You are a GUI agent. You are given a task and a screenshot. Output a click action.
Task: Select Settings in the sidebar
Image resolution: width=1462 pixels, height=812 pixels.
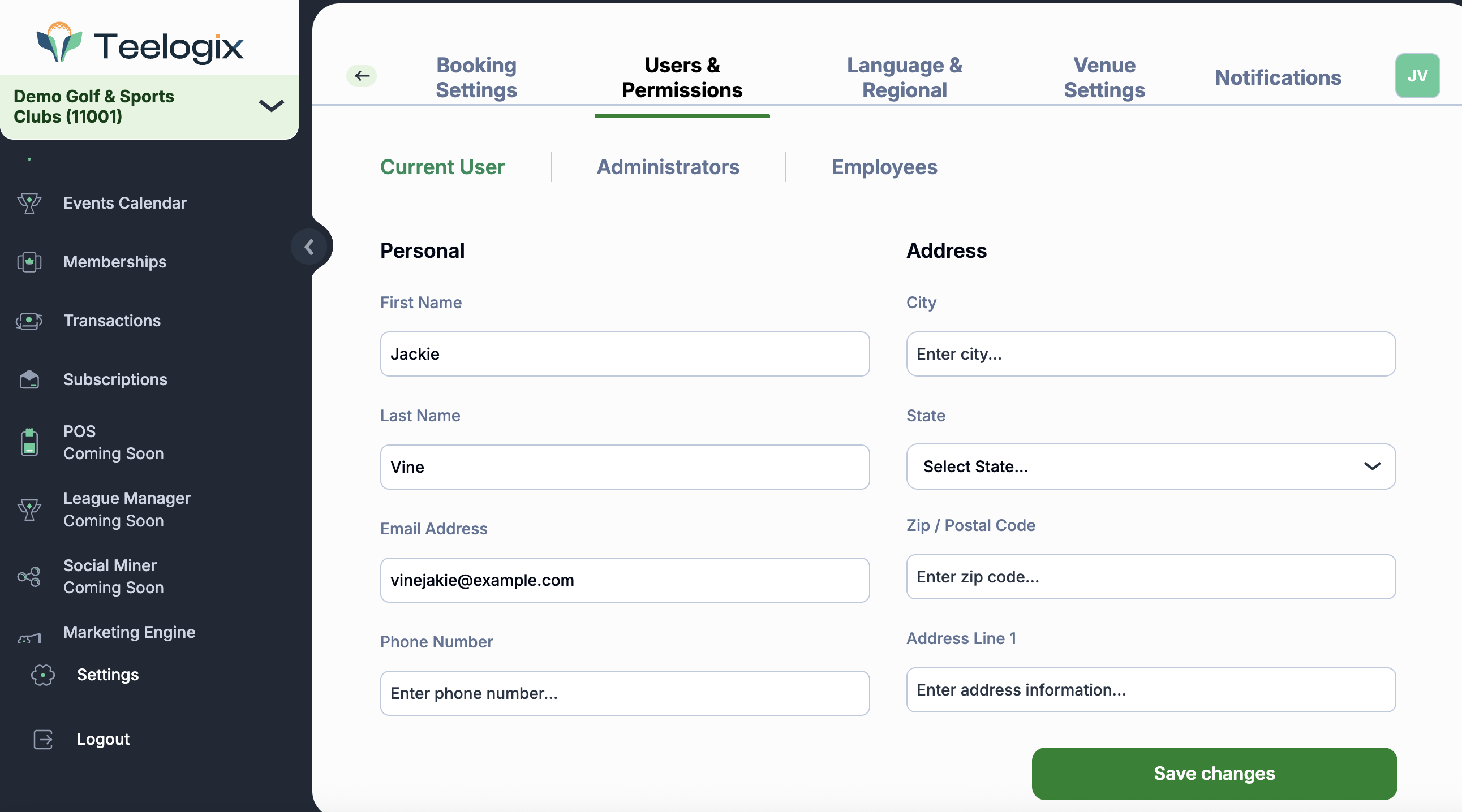(108, 675)
